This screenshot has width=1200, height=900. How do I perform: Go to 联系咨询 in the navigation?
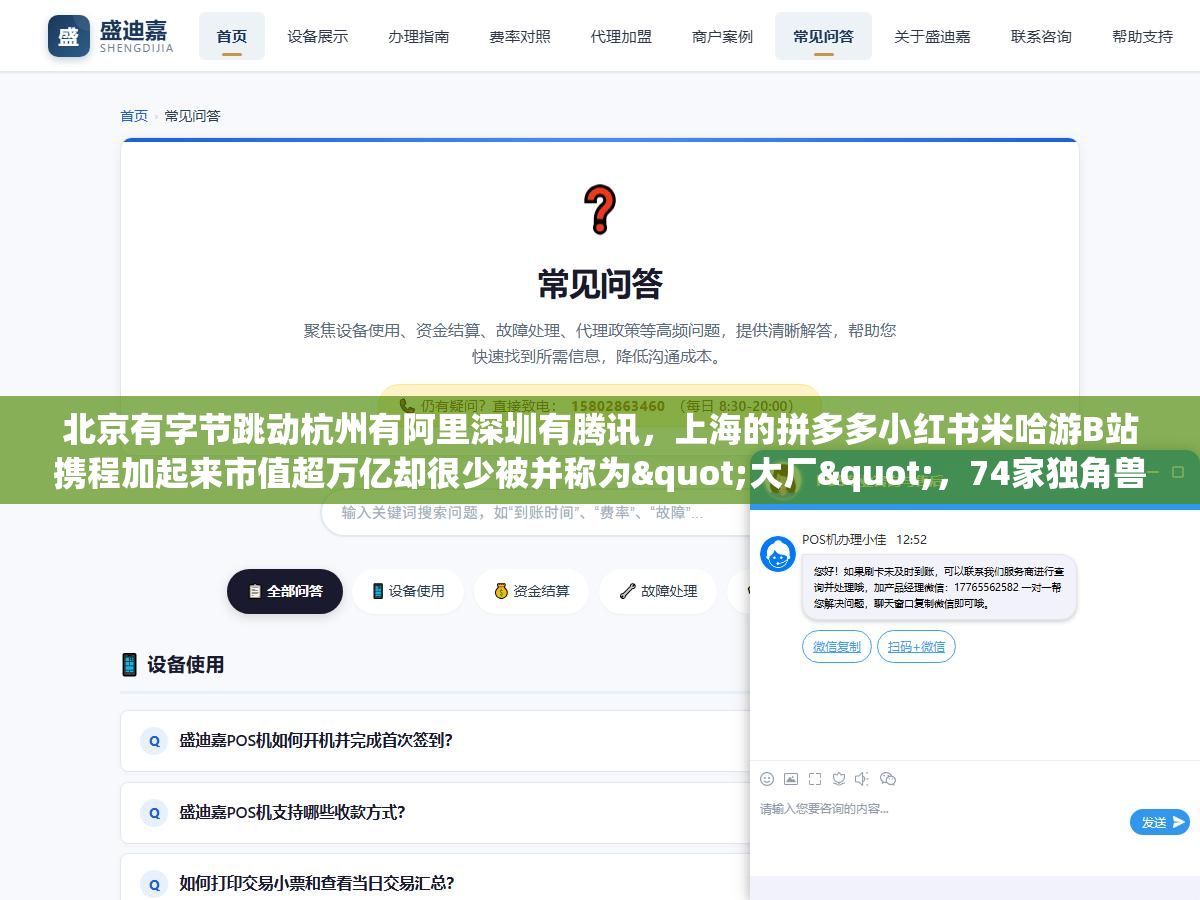(x=1041, y=36)
